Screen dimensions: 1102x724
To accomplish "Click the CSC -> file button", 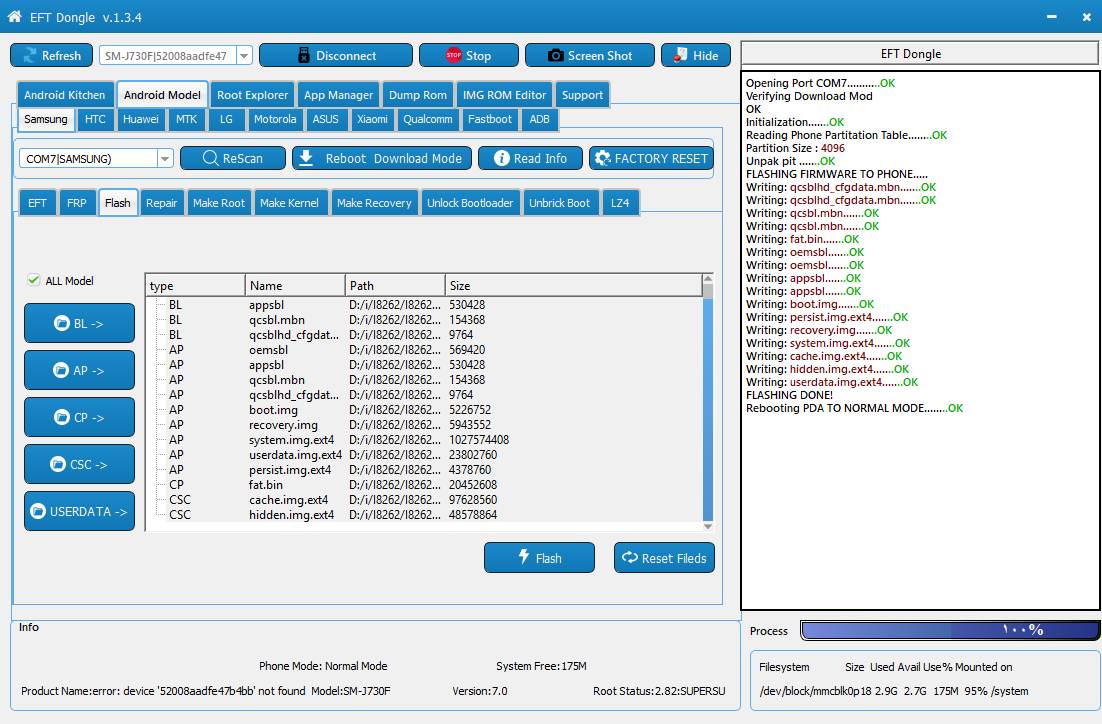I will (79, 465).
